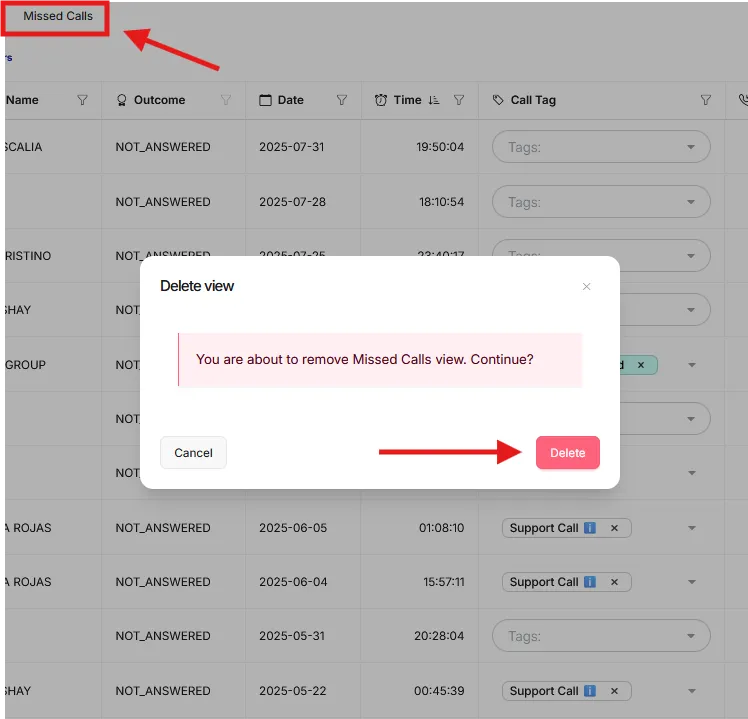Select the time cell 19:50:04
748x719 pixels.
point(440,146)
